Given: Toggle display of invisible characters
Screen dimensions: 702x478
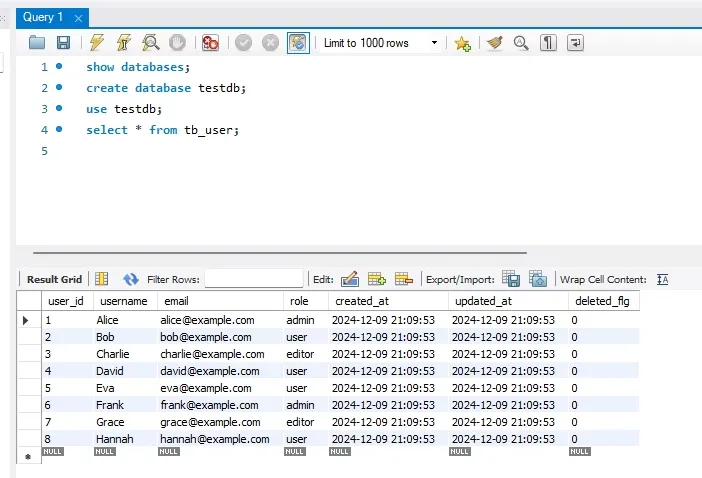Looking at the screenshot, I should pos(549,43).
